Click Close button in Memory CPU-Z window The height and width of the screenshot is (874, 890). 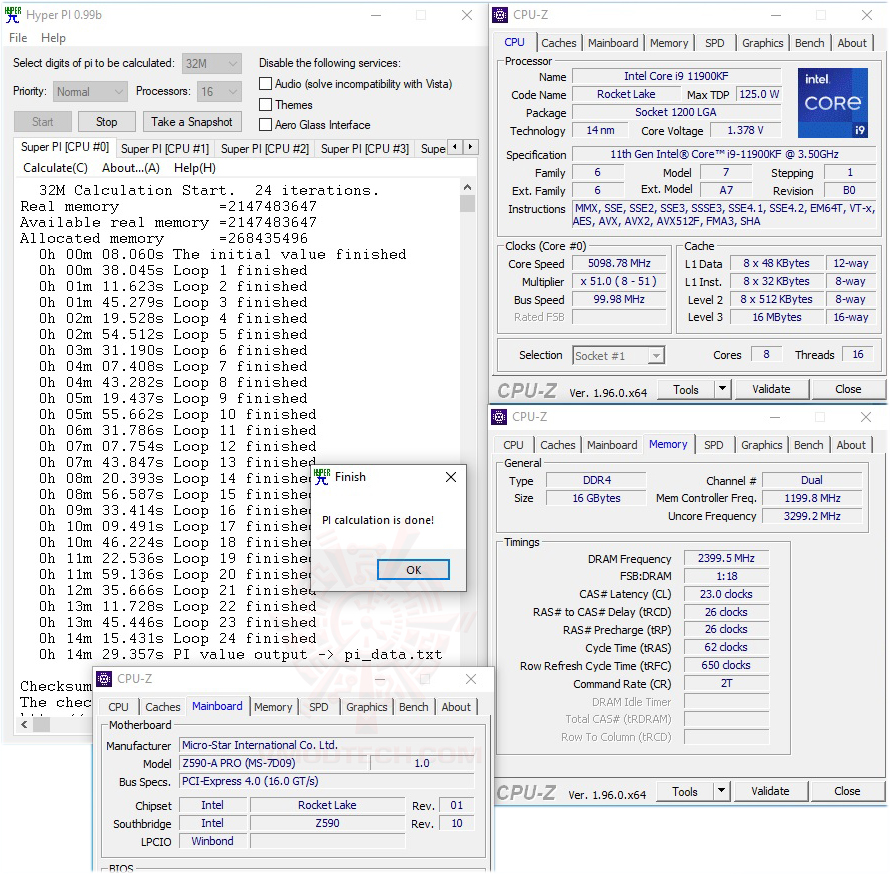pos(847,791)
